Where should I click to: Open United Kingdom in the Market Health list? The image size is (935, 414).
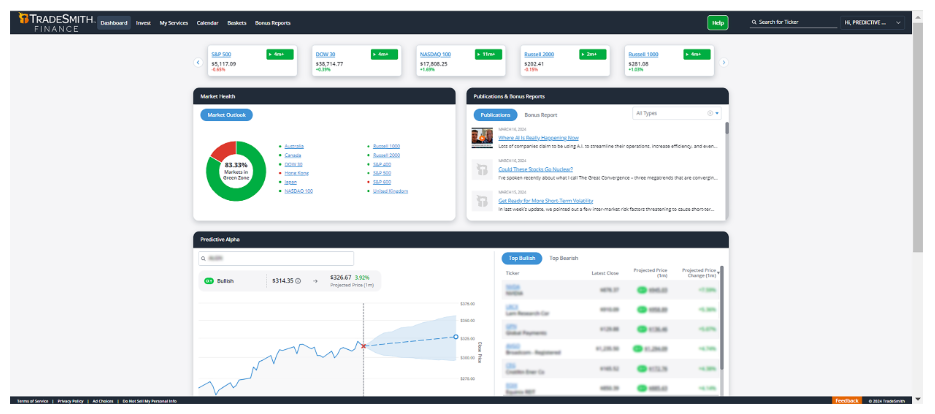point(391,191)
